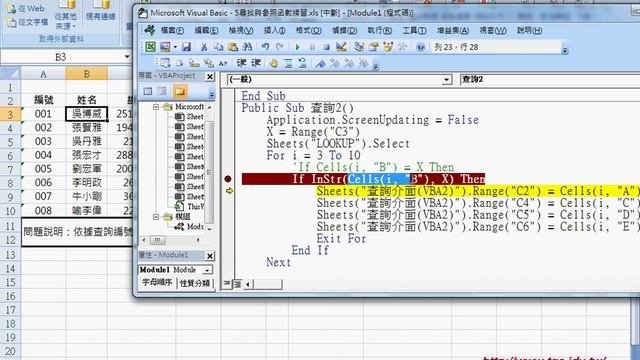Save the VBA project with the floppy icon
640x360 pixels.
coord(186,47)
